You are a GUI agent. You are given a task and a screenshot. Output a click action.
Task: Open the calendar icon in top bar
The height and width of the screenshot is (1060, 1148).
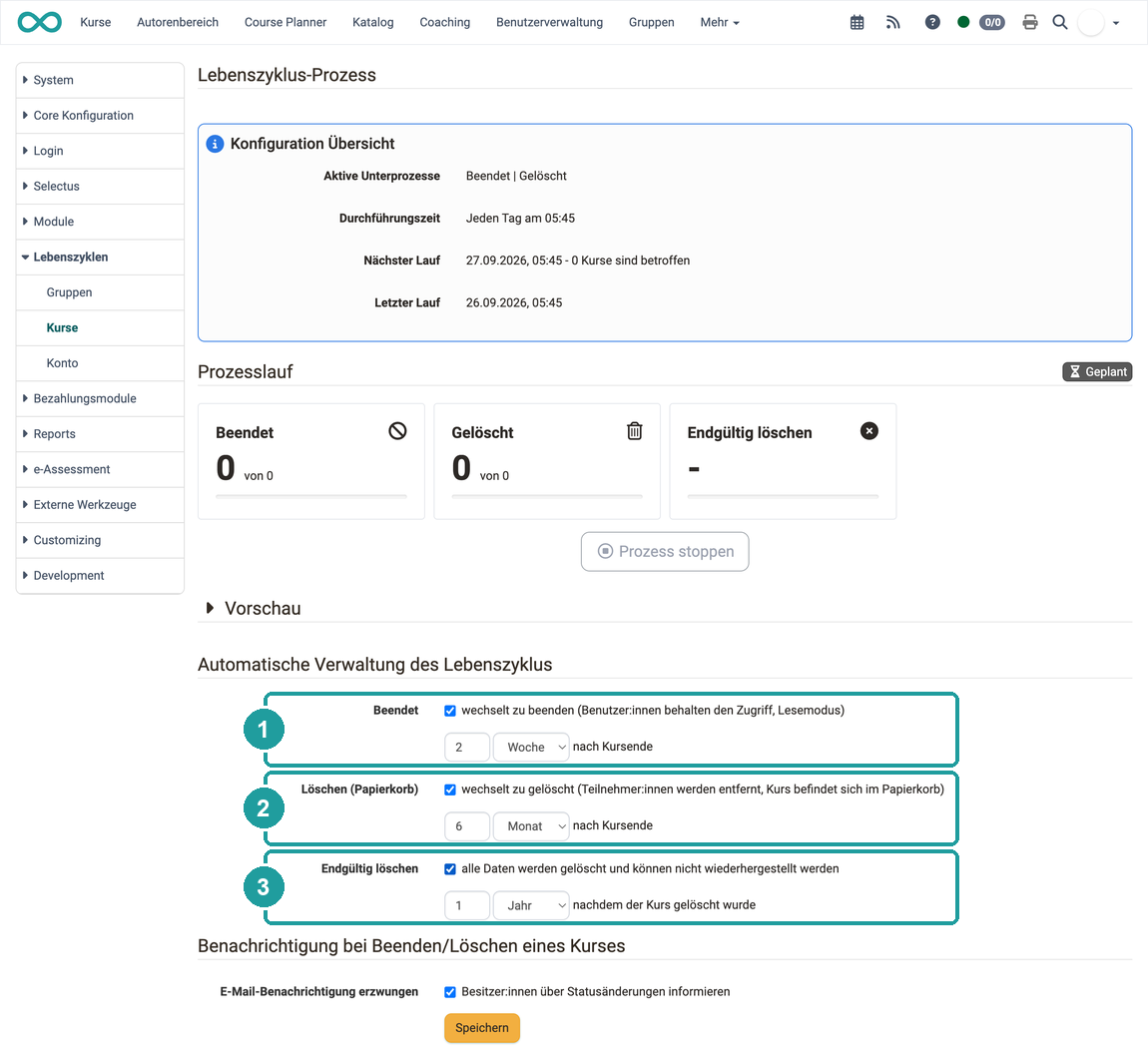point(857,23)
